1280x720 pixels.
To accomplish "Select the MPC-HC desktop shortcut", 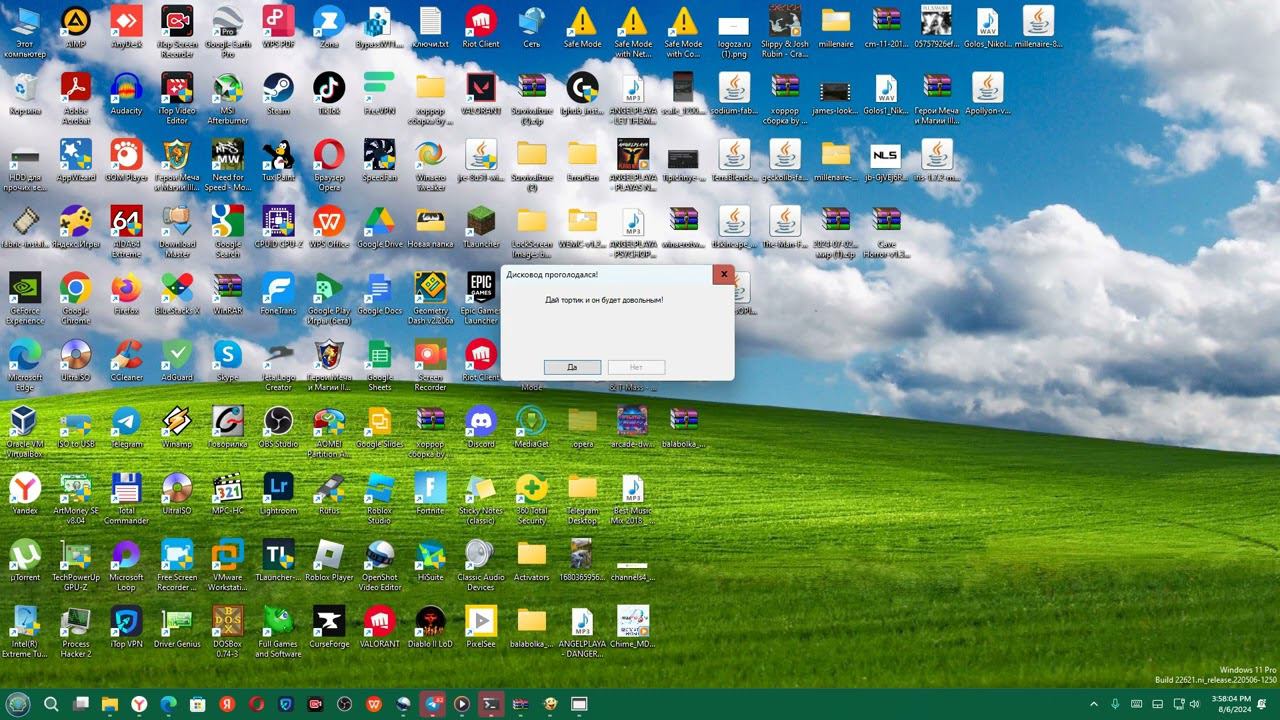I will point(228,494).
